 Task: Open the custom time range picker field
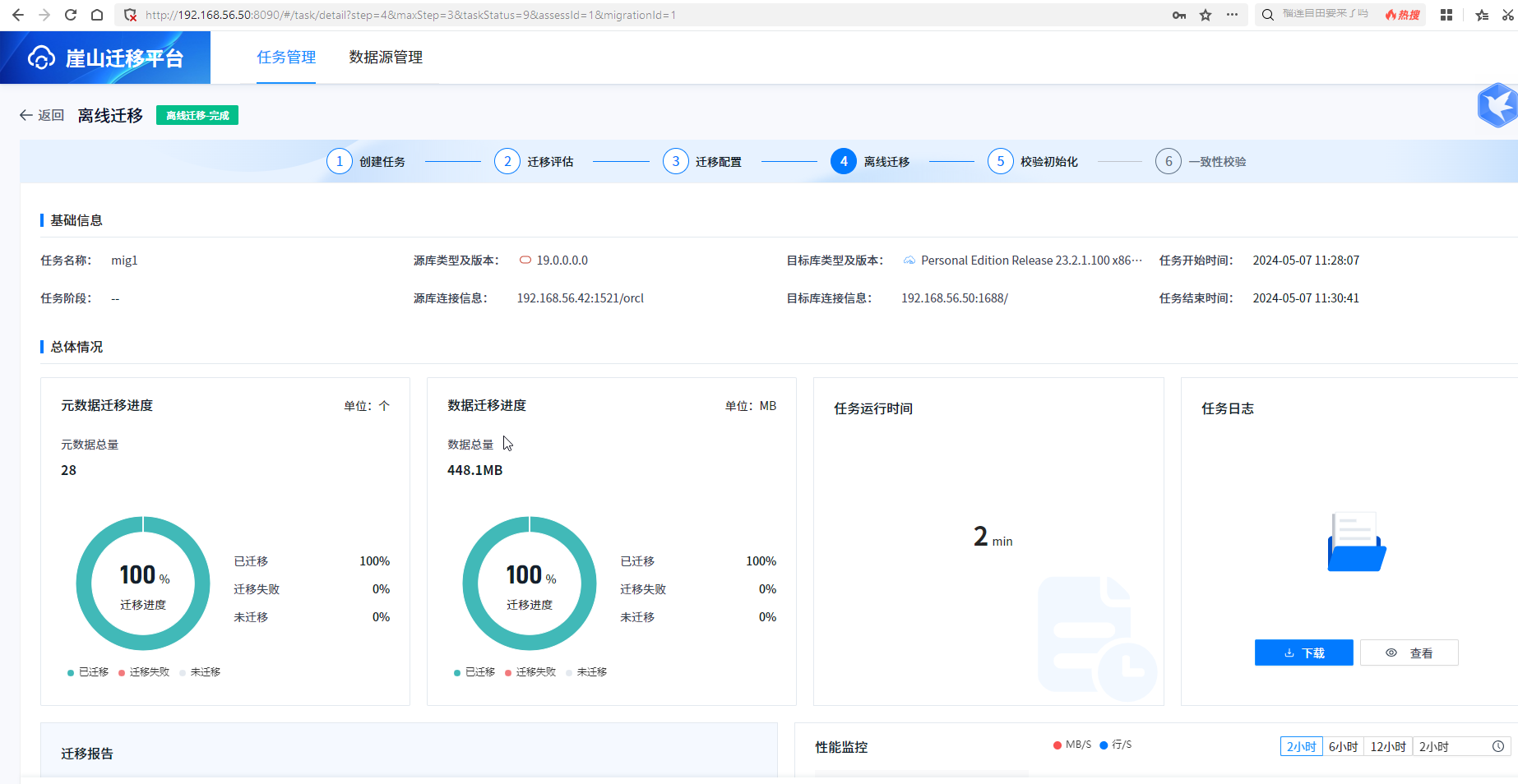1461,746
